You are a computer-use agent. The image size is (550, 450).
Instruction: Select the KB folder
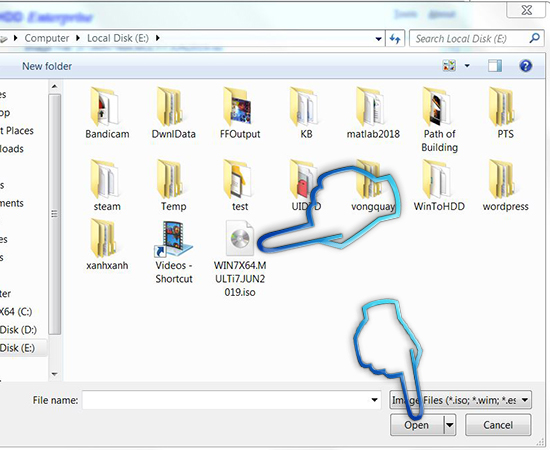[306, 113]
